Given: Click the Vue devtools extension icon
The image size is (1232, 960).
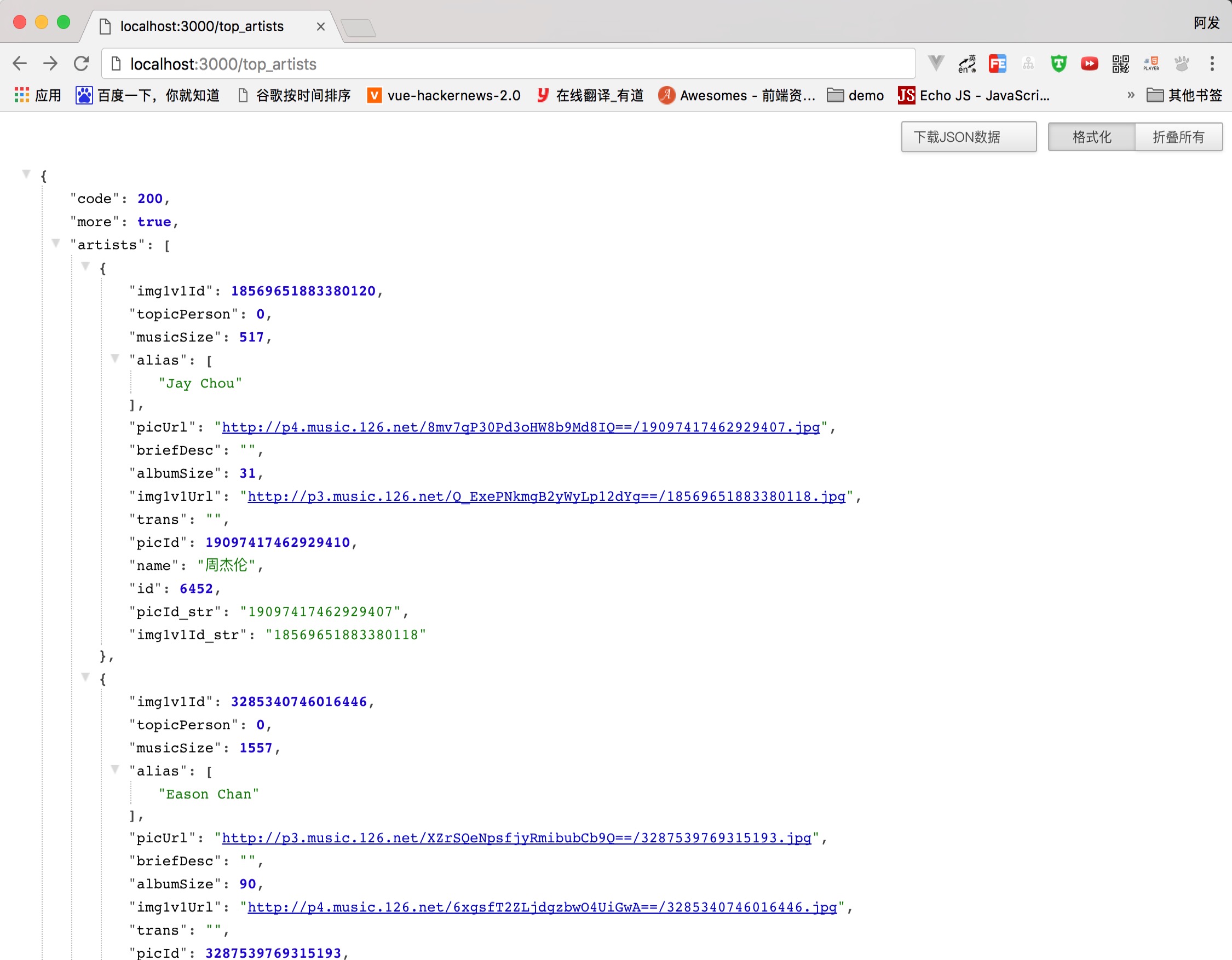Looking at the screenshot, I should point(936,63).
